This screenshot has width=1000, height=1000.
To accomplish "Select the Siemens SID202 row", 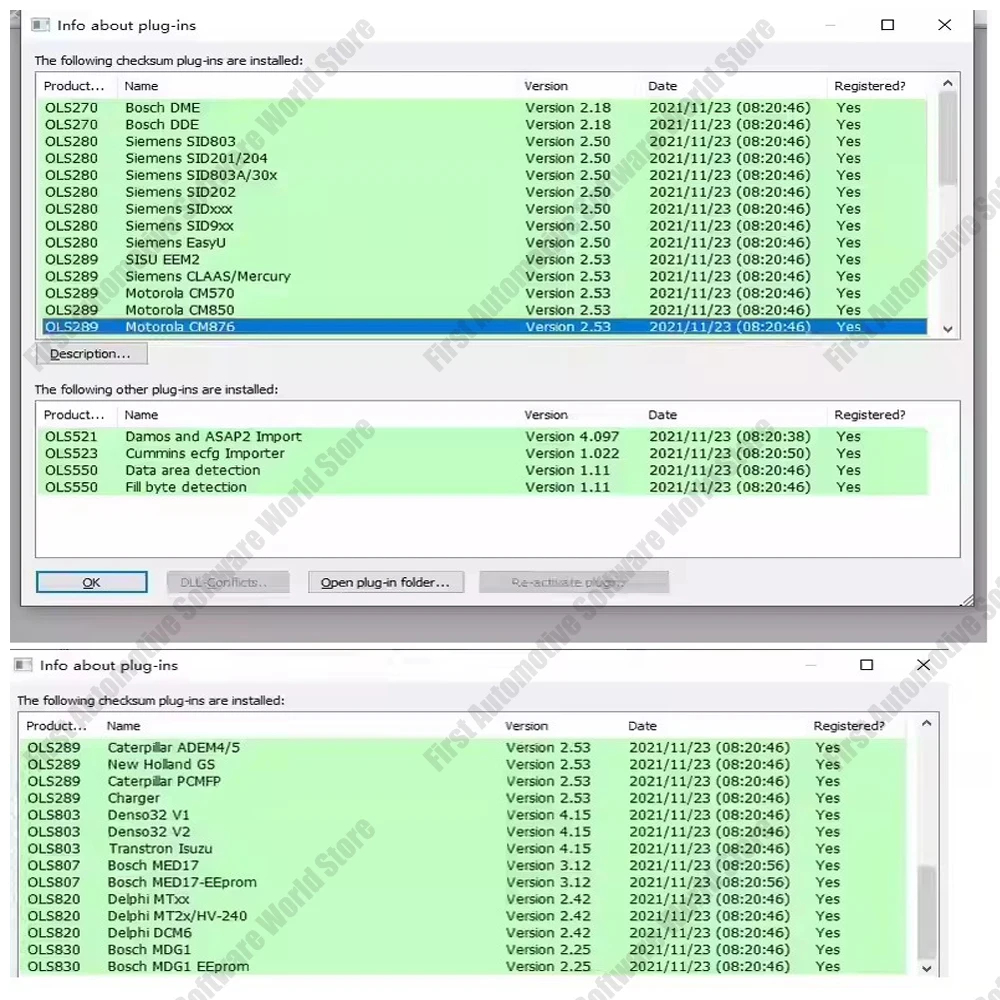I will (x=485, y=192).
